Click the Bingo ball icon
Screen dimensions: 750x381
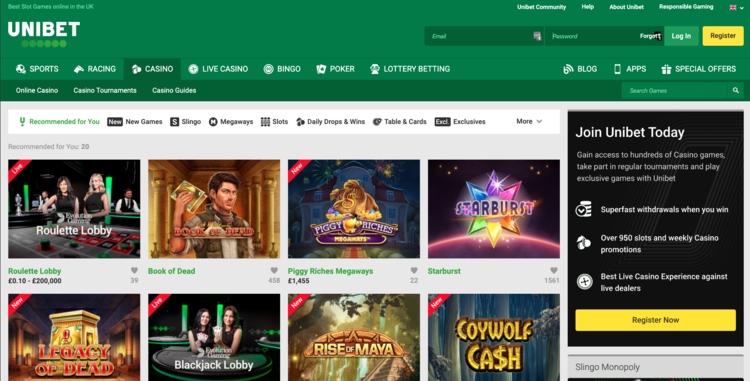[268, 69]
